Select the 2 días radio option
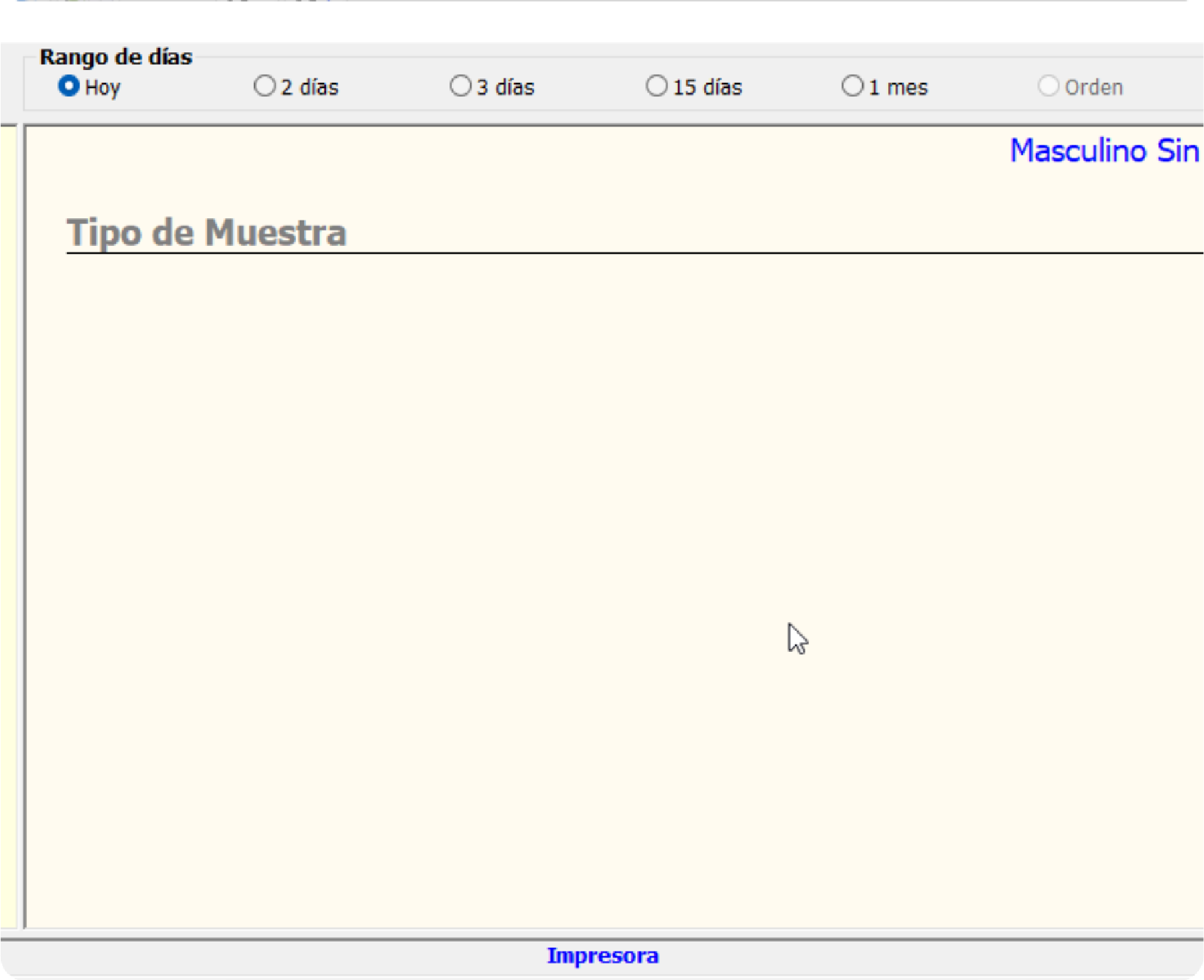The height and width of the screenshot is (980, 1204). point(264,86)
